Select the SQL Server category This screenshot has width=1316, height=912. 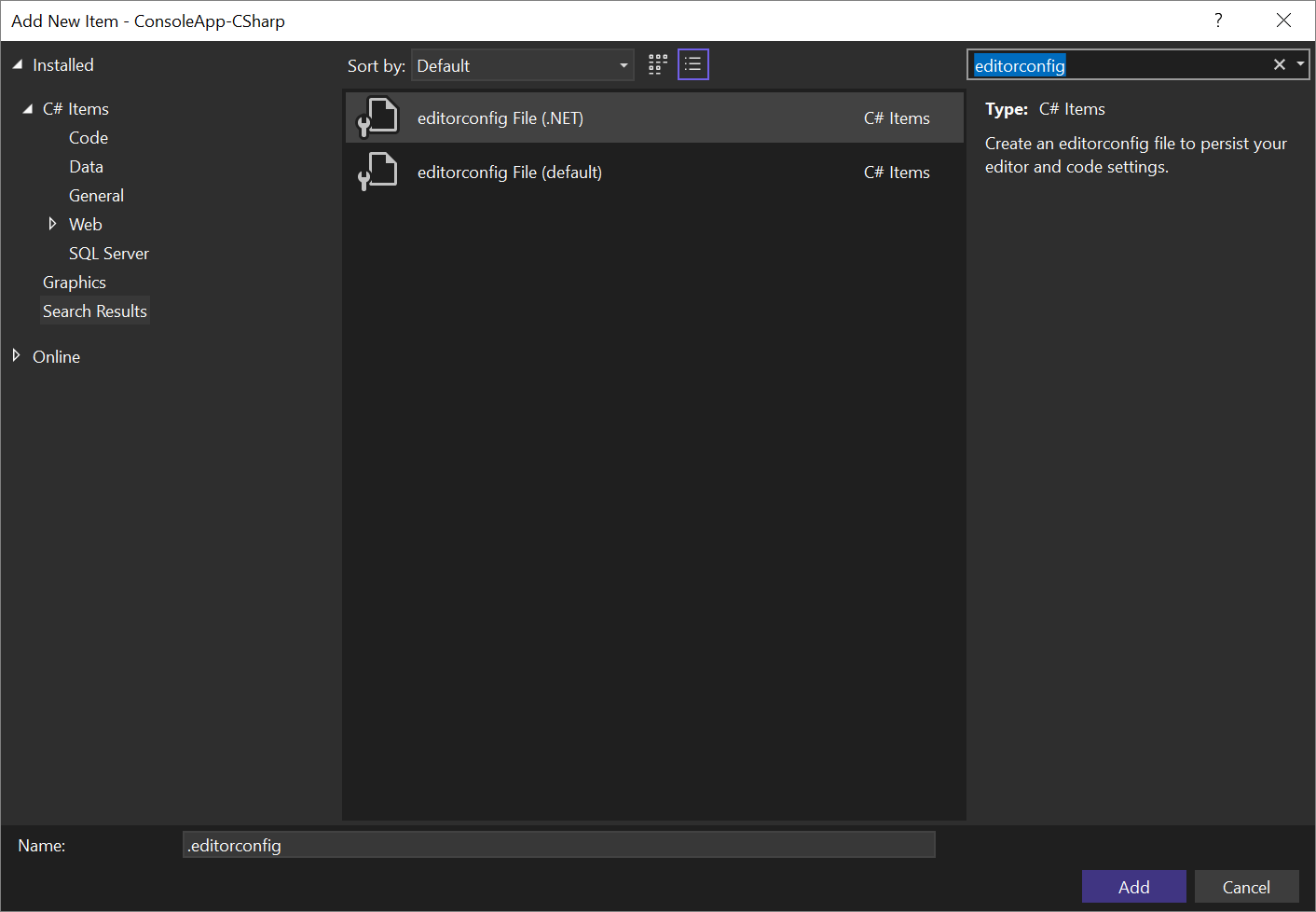tap(109, 254)
